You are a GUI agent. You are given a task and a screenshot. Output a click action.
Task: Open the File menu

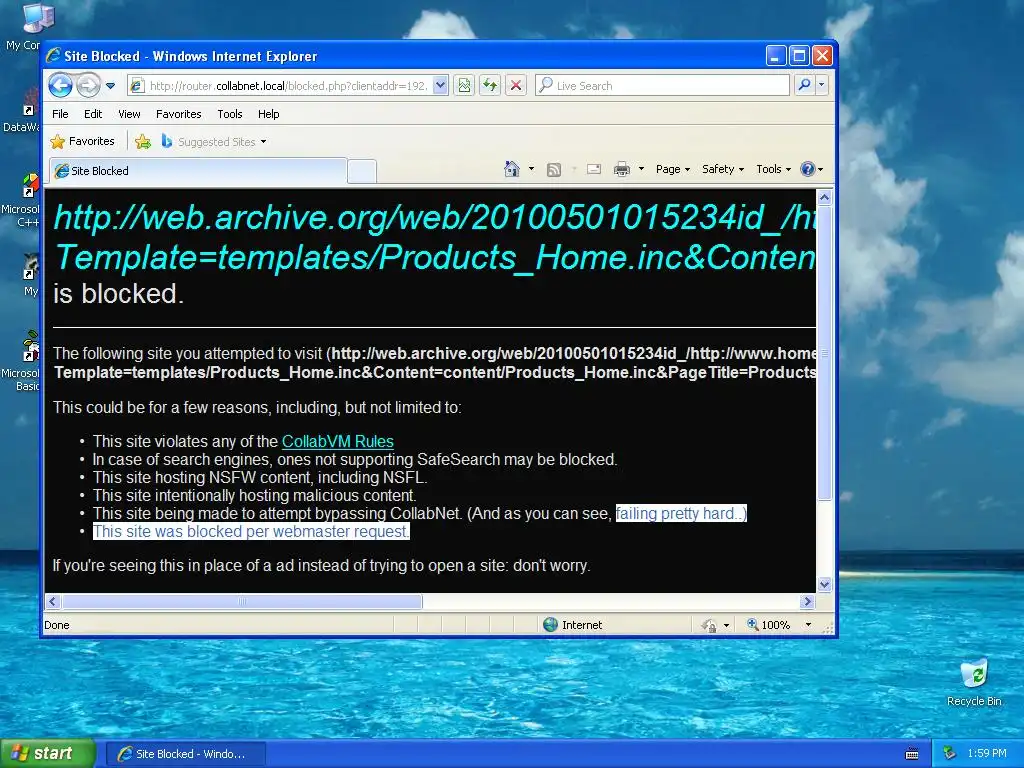click(x=60, y=114)
